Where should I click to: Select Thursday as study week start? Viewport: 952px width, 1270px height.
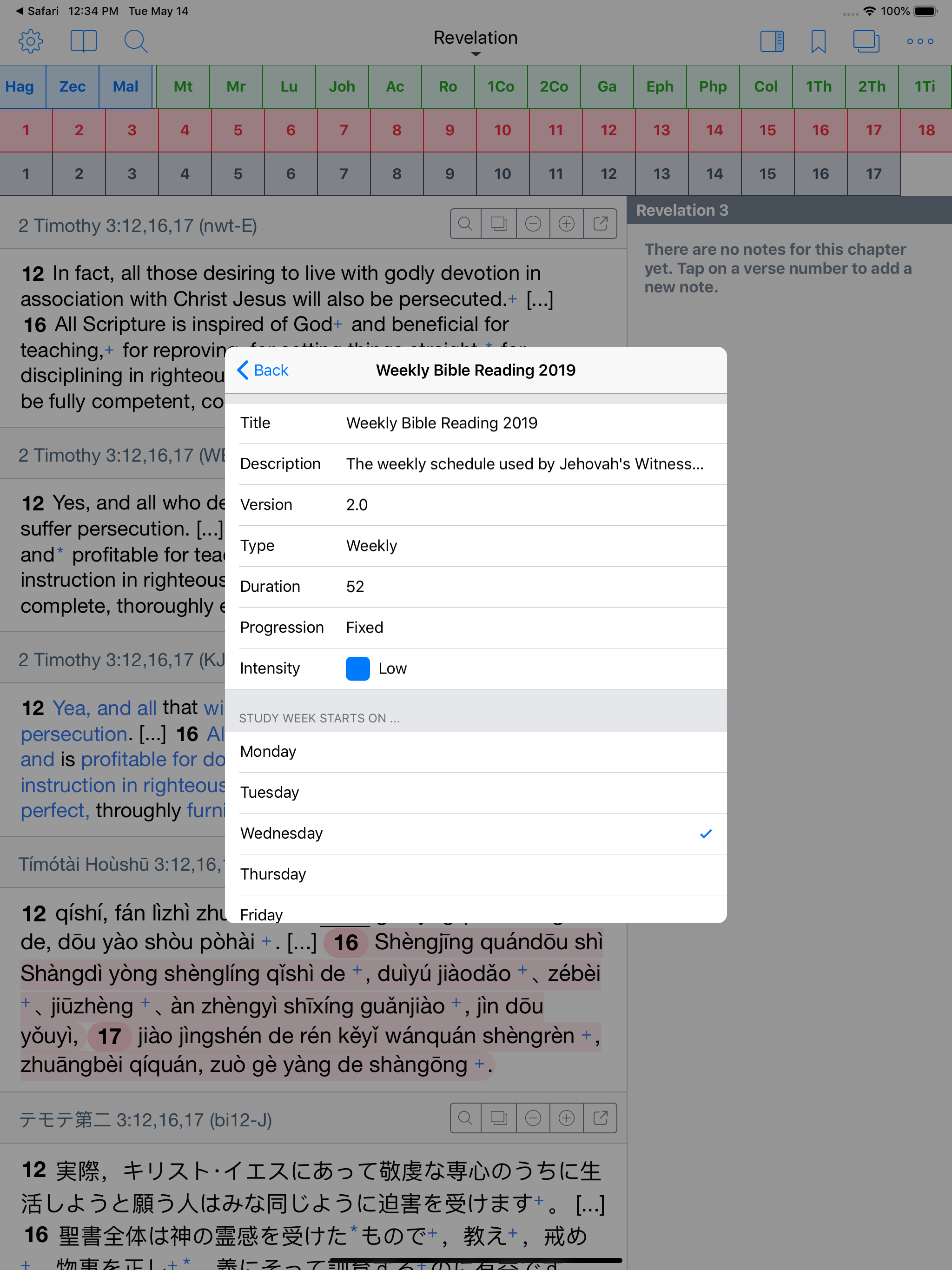pyautogui.click(x=476, y=874)
